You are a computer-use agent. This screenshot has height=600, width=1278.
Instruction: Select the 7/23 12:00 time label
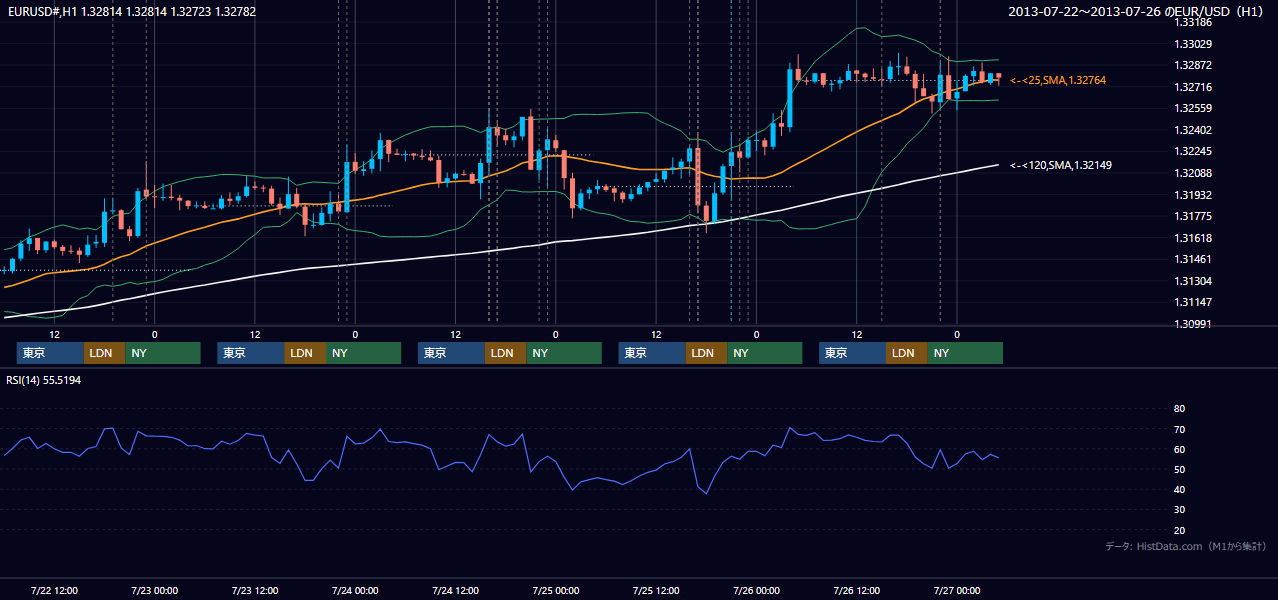(254, 590)
